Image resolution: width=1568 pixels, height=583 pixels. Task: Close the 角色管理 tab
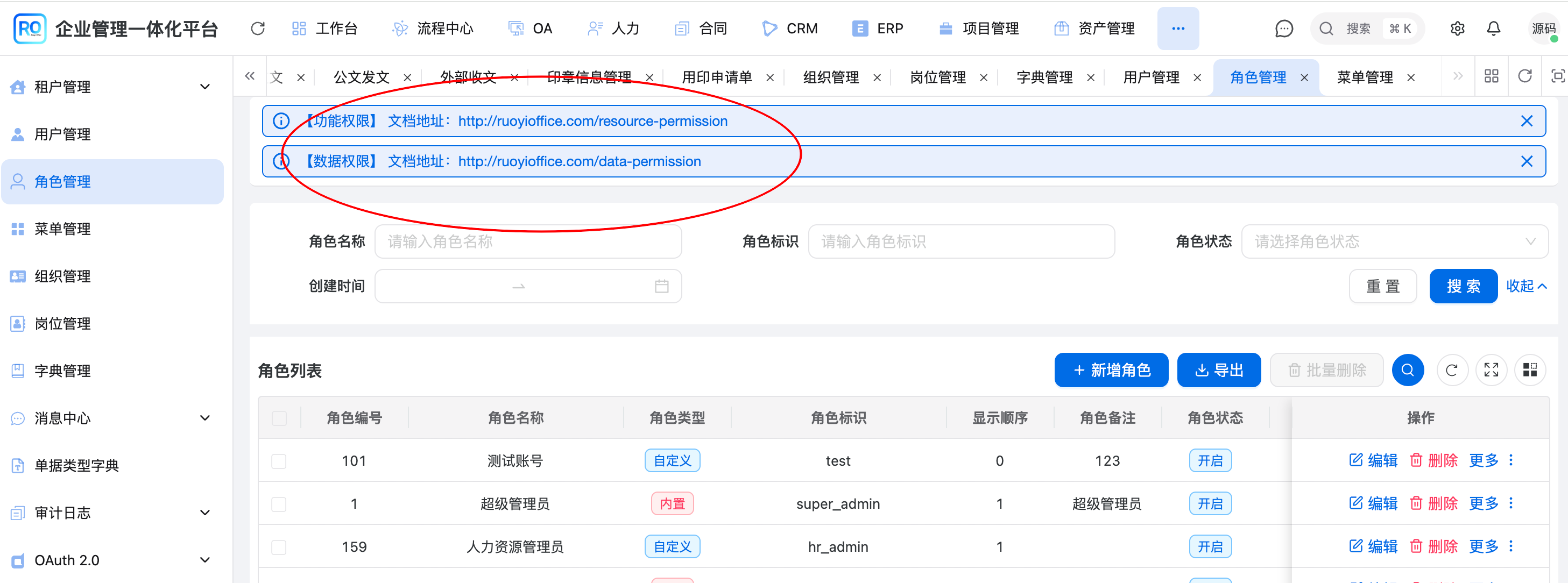pos(1304,77)
